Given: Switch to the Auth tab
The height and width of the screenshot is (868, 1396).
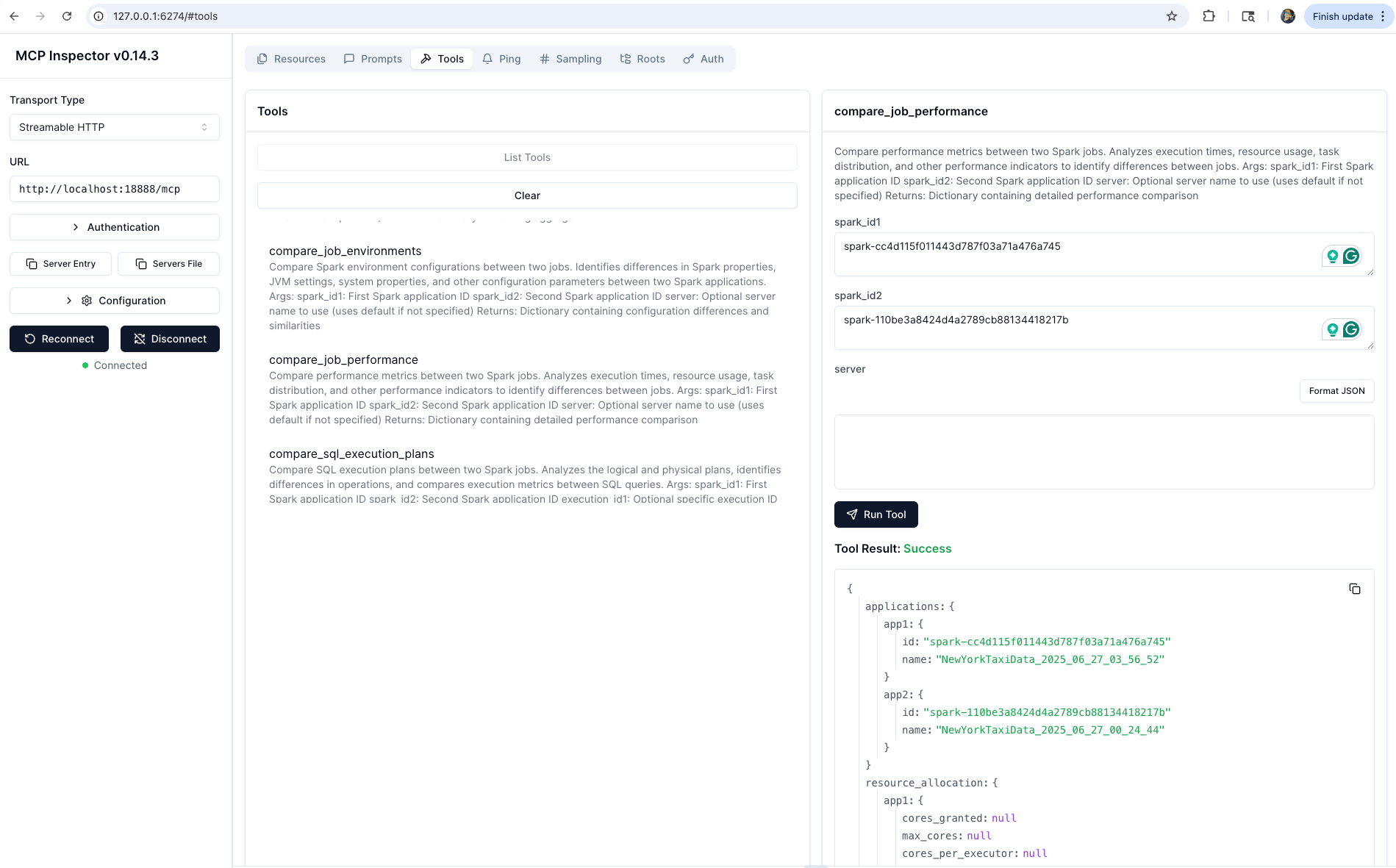Looking at the screenshot, I should coord(704,59).
